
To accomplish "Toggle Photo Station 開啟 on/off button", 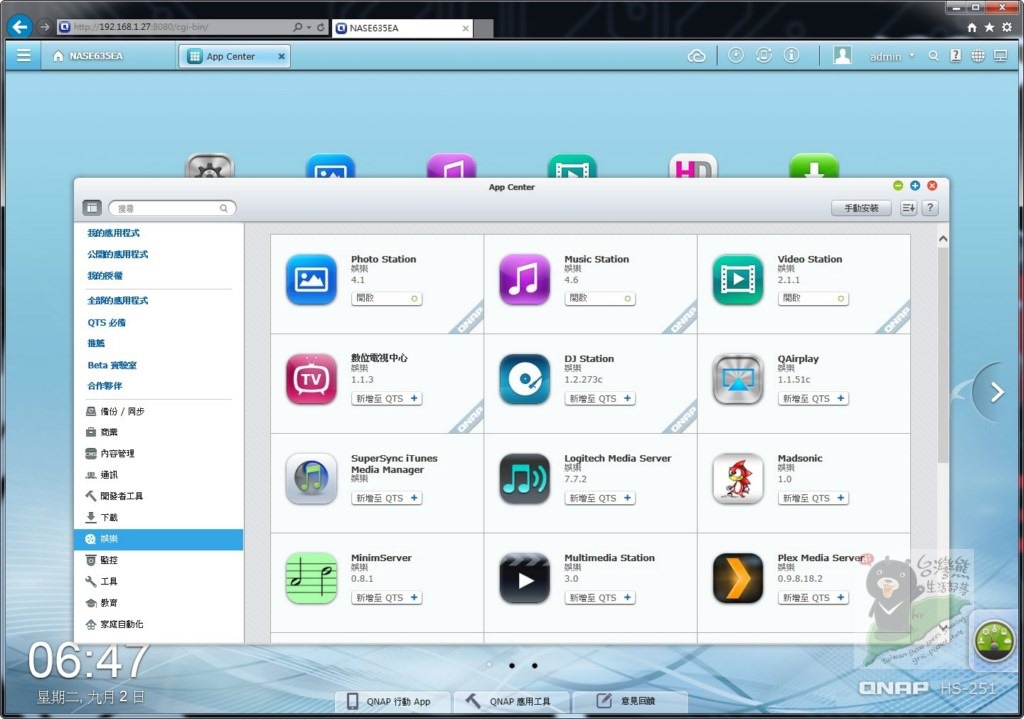I will [x=387, y=298].
